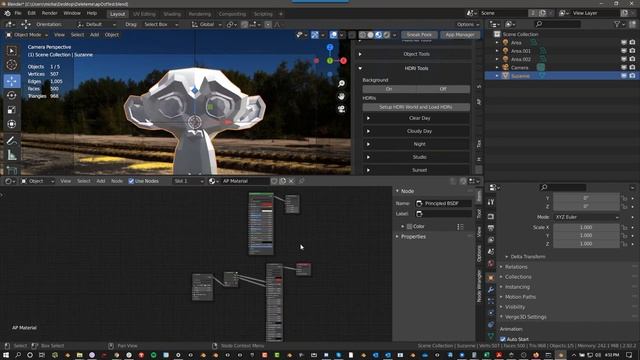Switch to rendered viewport shading
Image resolution: width=640 pixels, height=360 pixels.
tap(387, 35)
